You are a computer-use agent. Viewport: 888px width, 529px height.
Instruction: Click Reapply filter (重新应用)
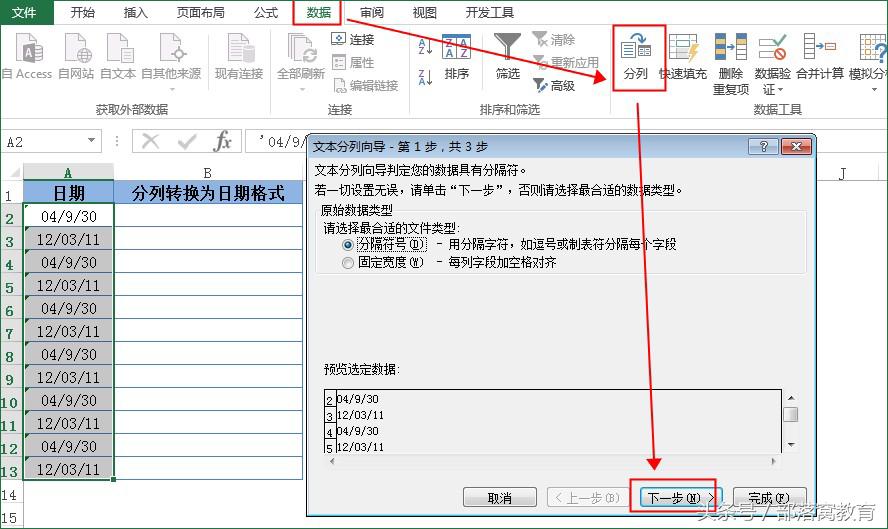(565, 62)
